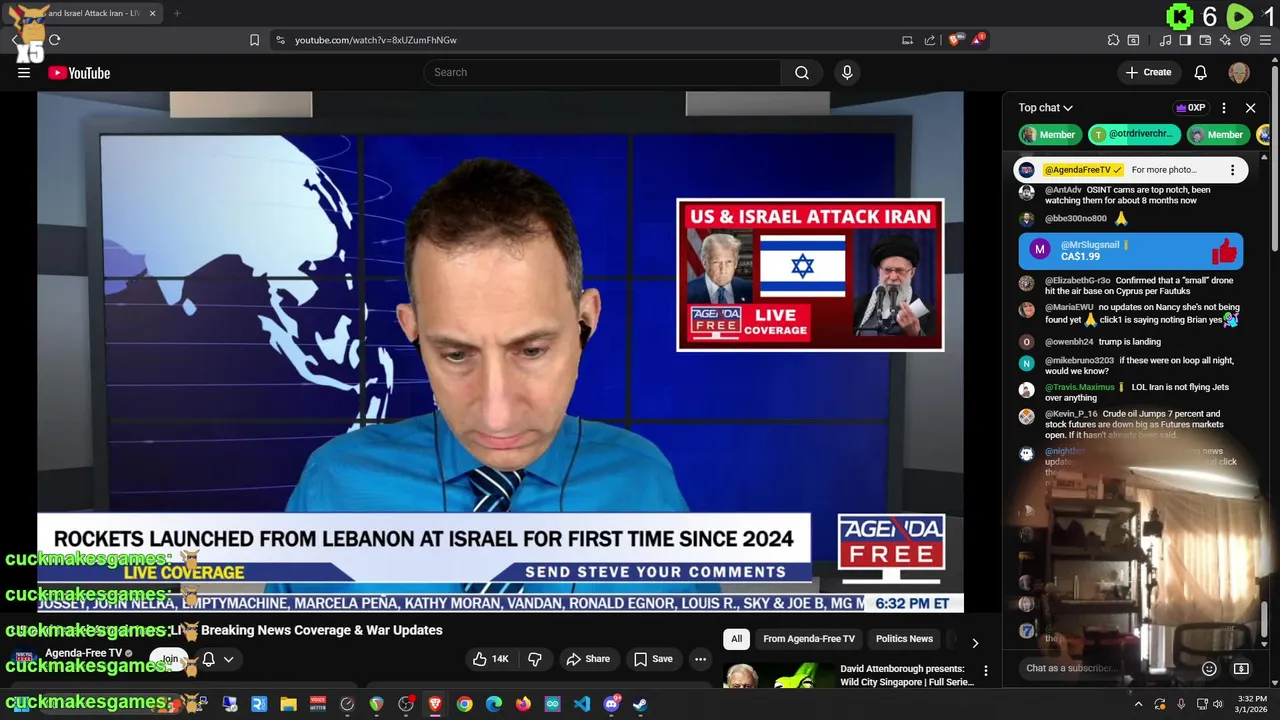
Task: Open Brave main menu
Action: [1266, 40]
